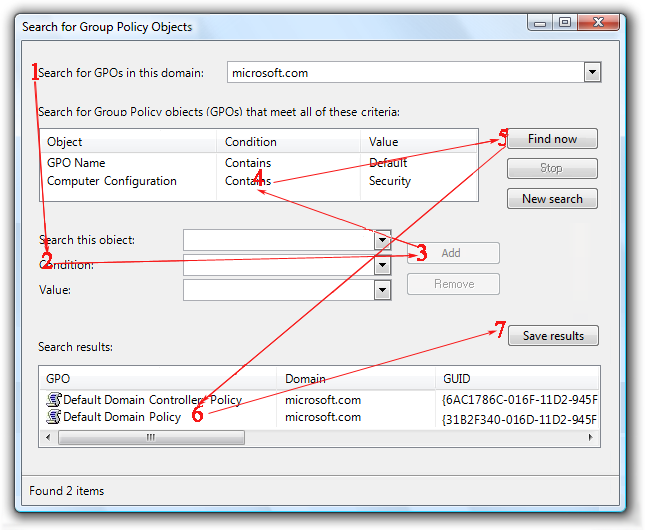The image size is (645, 530).
Task: Click microsoft.com in Default Domain Policy row
Action: click(323, 417)
